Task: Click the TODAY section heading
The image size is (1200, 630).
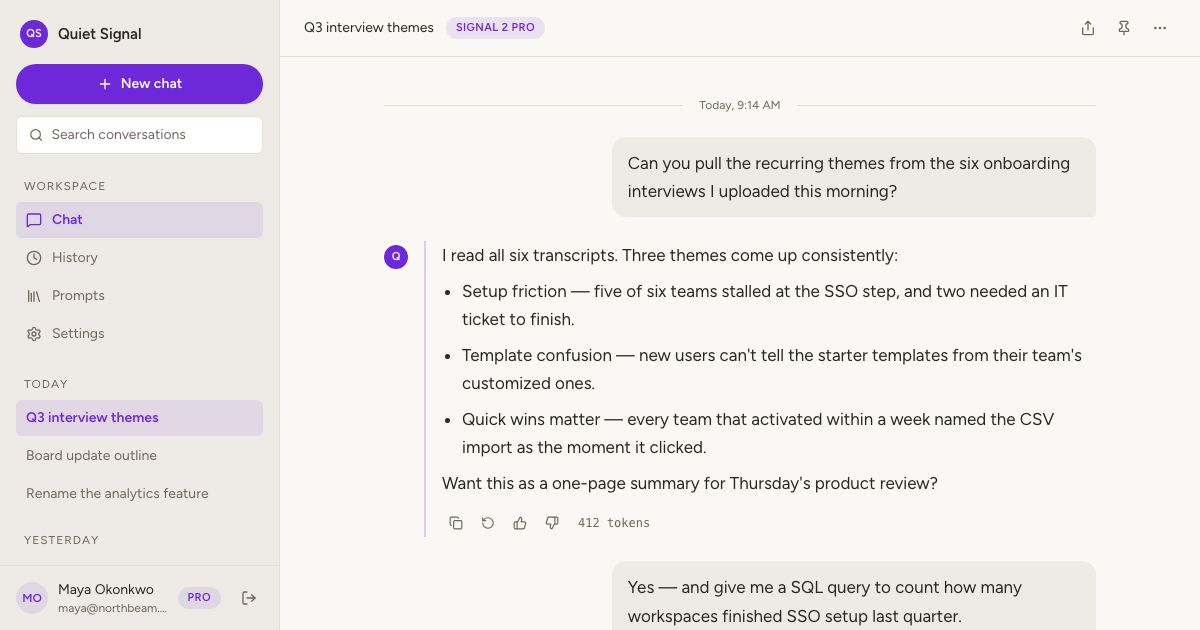Action: tap(46, 384)
